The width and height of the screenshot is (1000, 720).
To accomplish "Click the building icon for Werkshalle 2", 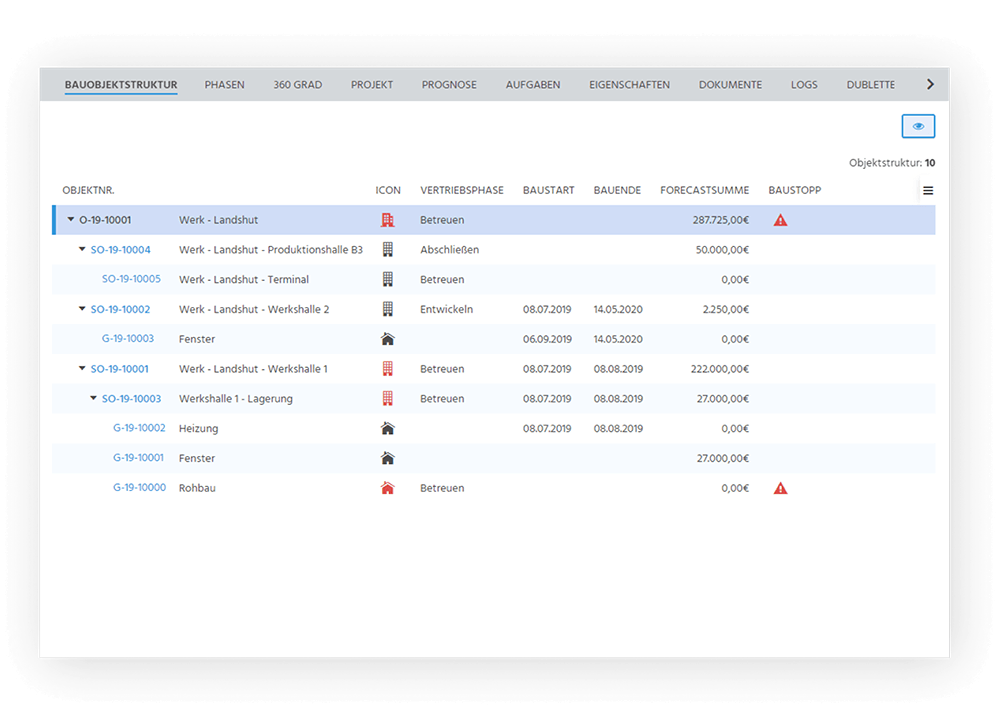I will click(387, 309).
